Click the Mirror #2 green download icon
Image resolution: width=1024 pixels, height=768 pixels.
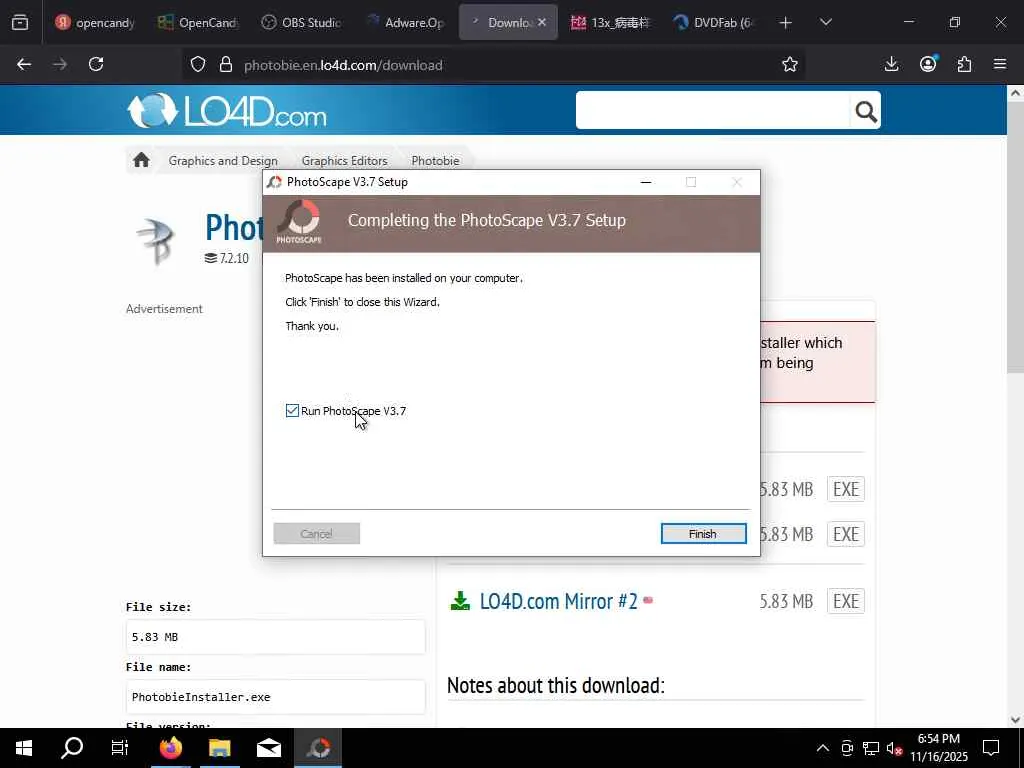point(460,601)
